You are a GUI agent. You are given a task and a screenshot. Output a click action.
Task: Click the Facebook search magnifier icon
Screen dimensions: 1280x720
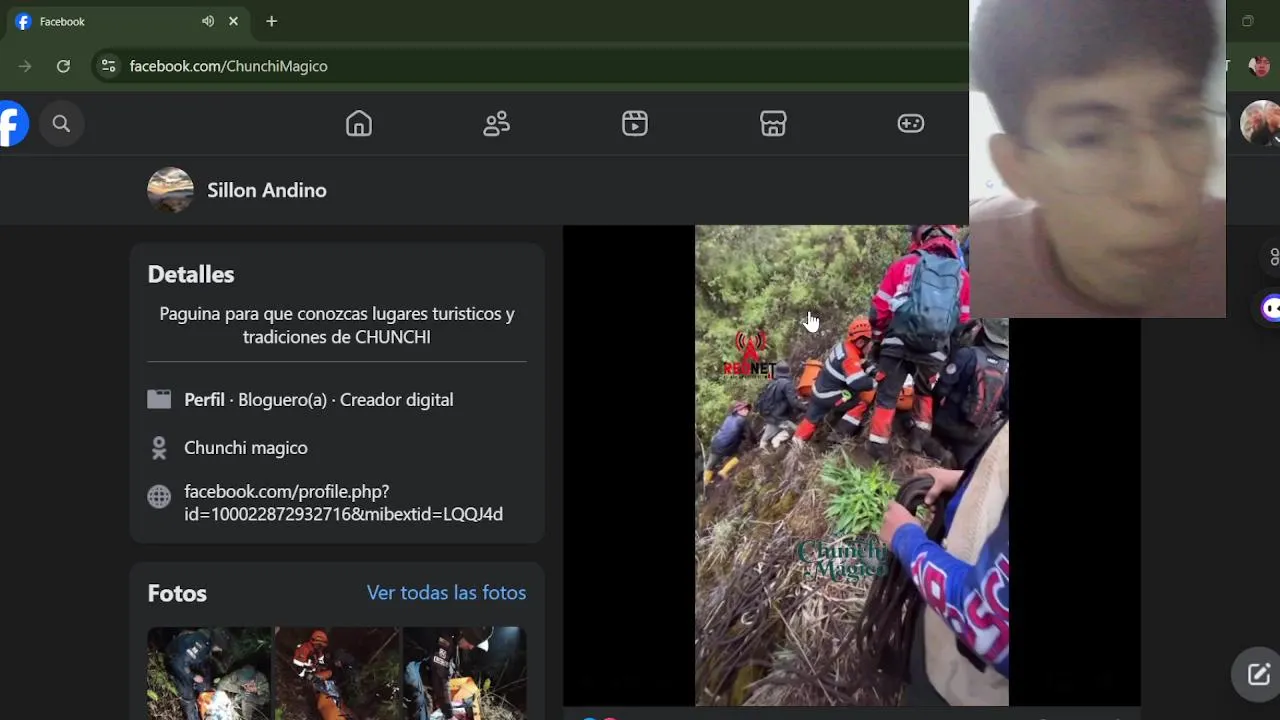click(x=61, y=124)
